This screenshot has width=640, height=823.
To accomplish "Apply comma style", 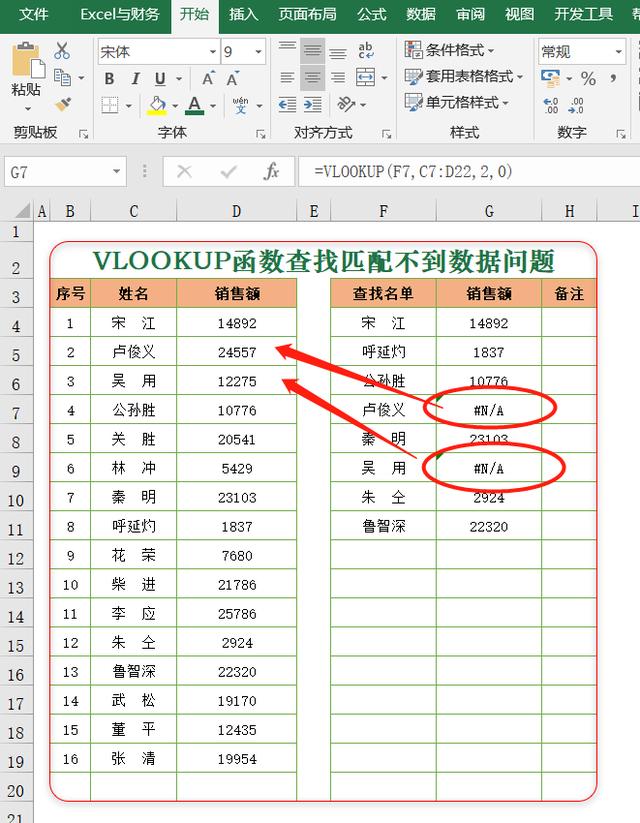I will point(613,79).
